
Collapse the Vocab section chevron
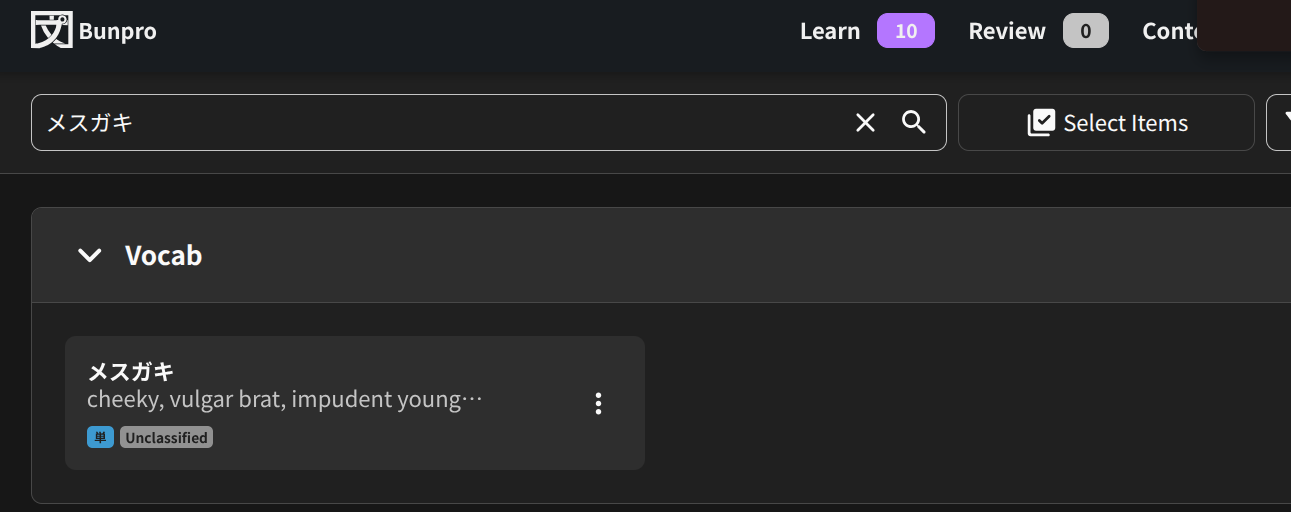[90, 256]
